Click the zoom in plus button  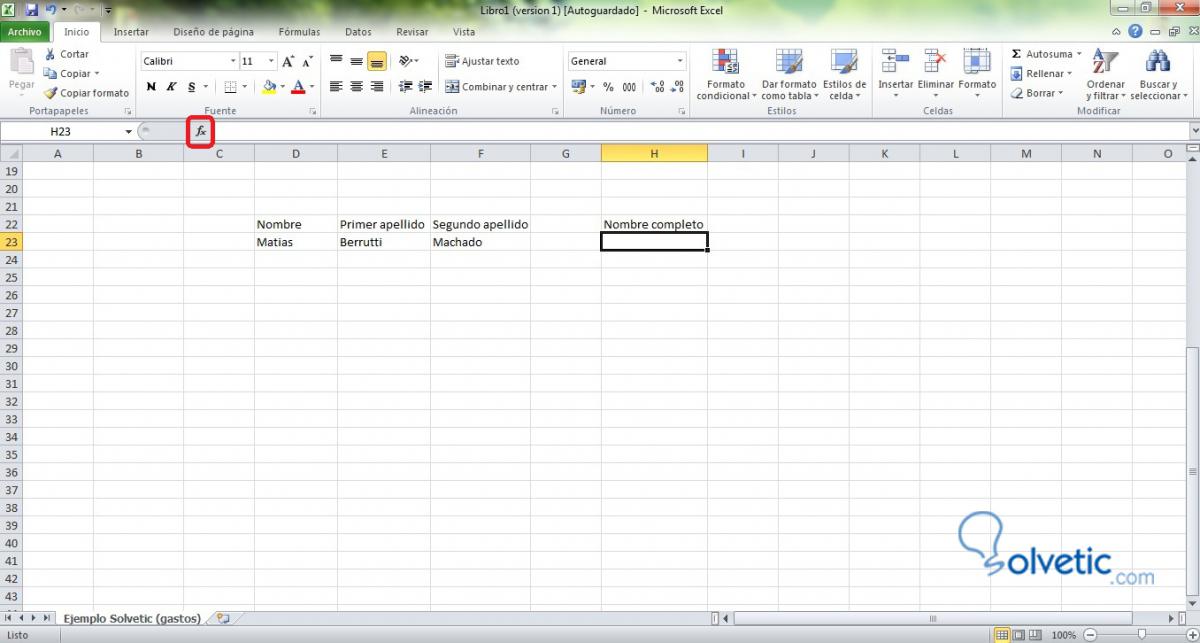tap(1192, 635)
